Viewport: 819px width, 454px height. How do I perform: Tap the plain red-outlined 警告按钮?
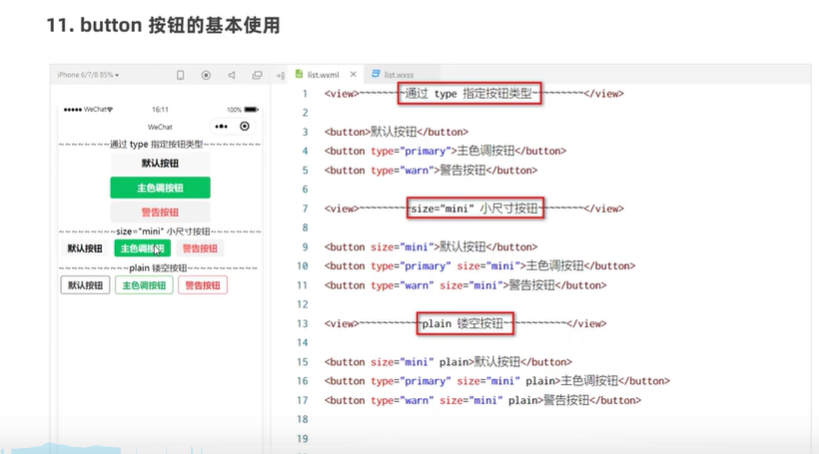(203, 285)
